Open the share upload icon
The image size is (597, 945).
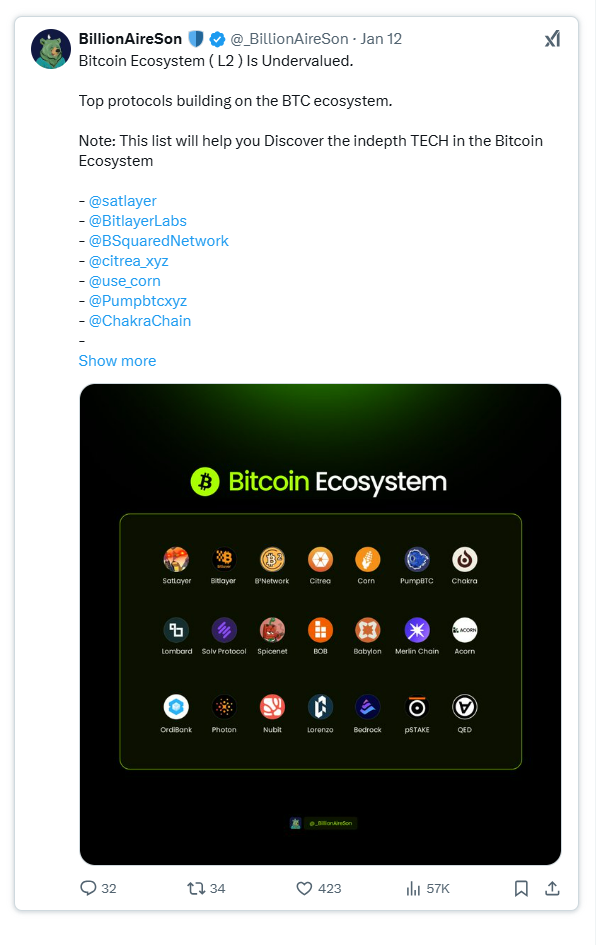552,888
